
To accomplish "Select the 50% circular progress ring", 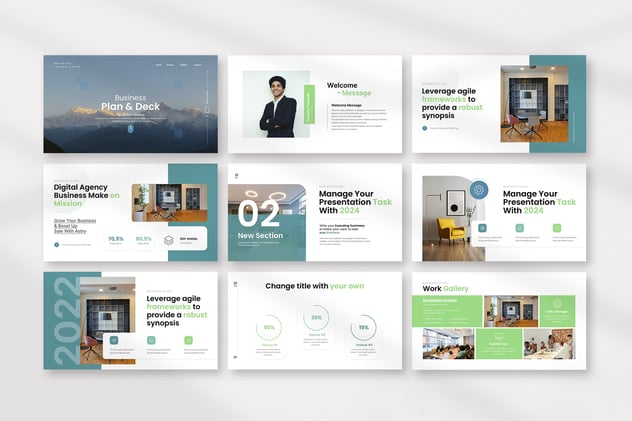I will (269, 327).
